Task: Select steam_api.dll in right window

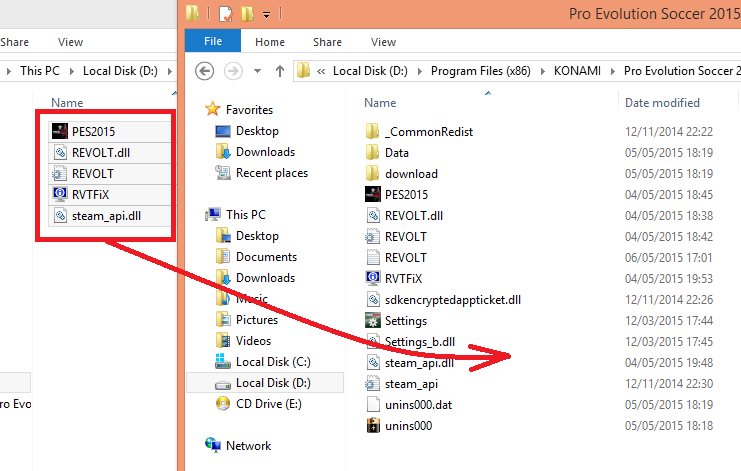Action: (x=409, y=363)
